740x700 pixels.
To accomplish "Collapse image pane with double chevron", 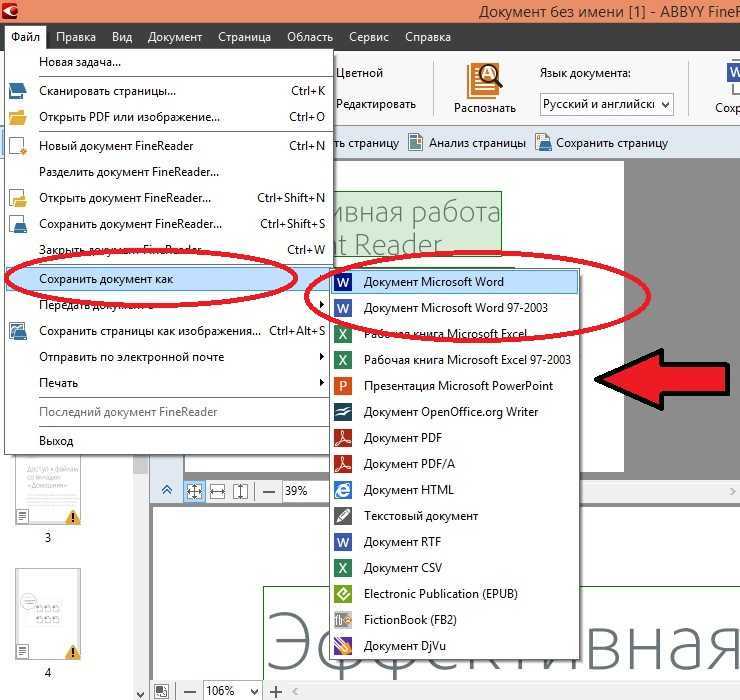I will coord(167,490).
